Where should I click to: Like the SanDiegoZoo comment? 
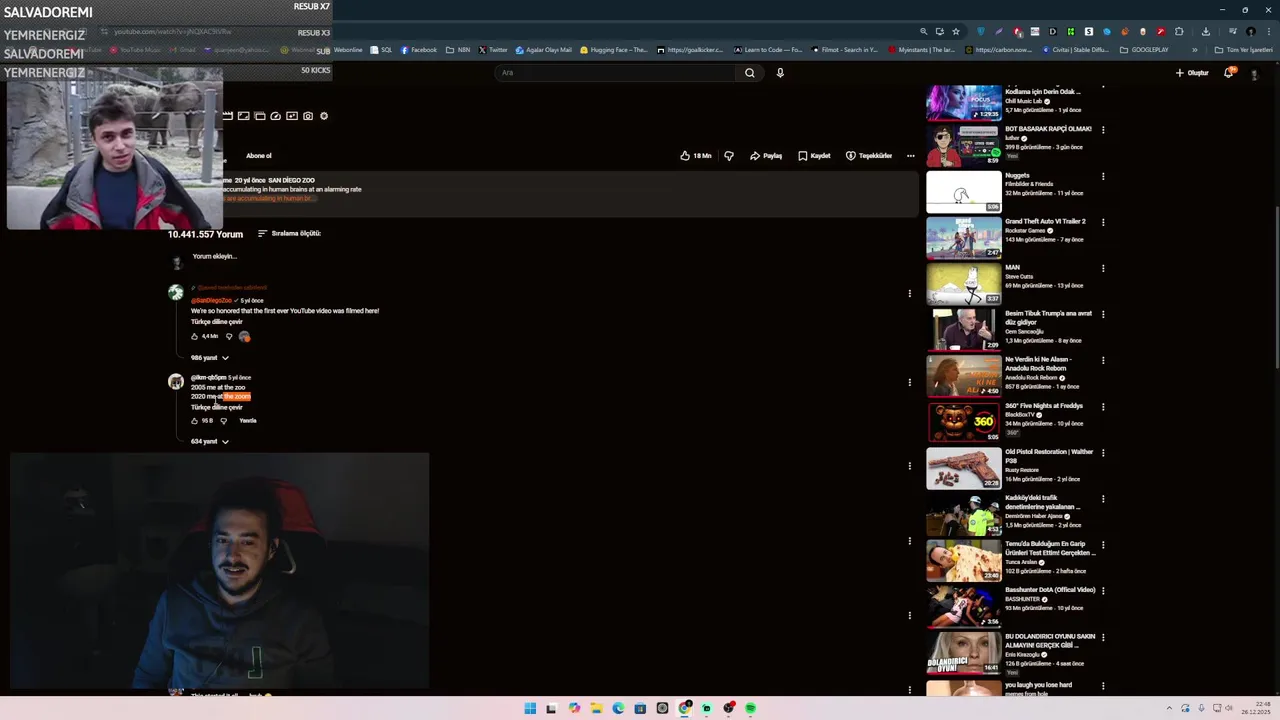[194, 336]
